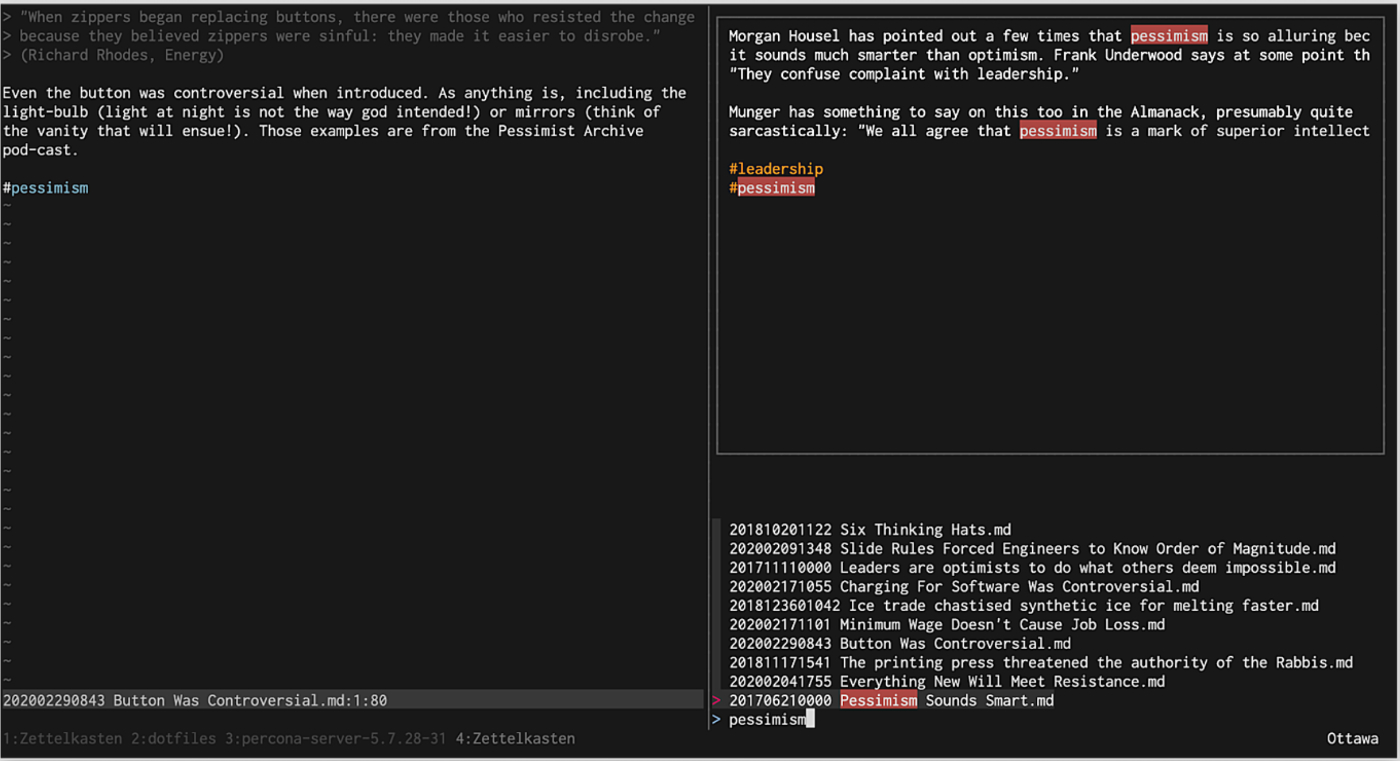Image resolution: width=1400 pixels, height=761 pixels.
Task: Click the highlighted #pessimism tag in preview
Action: [x=772, y=188]
